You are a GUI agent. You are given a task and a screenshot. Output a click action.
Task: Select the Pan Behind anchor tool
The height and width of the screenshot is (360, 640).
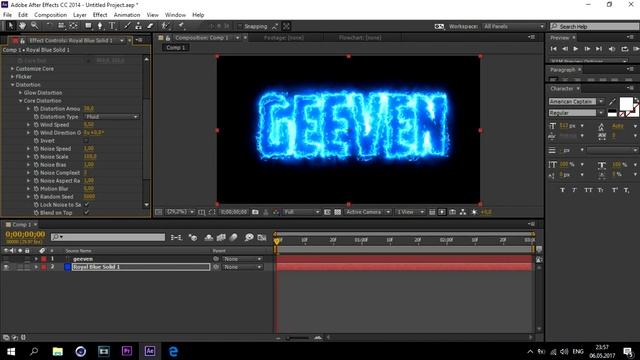point(74,26)
